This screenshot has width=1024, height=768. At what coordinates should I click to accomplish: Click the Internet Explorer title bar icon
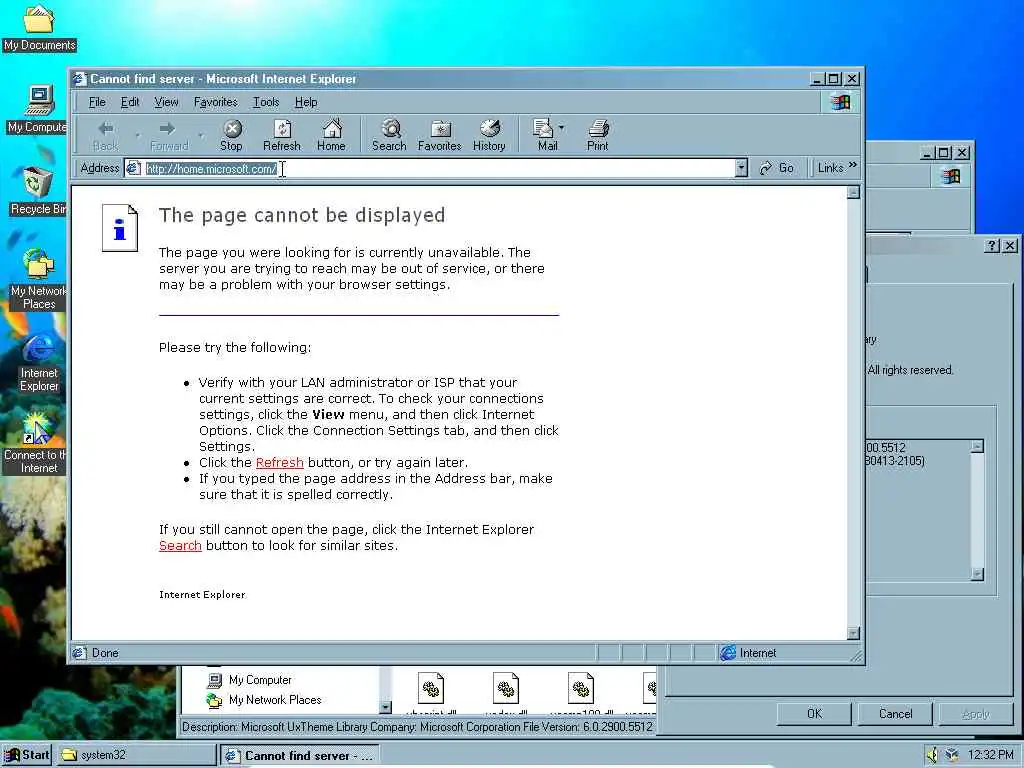[80, 78]
